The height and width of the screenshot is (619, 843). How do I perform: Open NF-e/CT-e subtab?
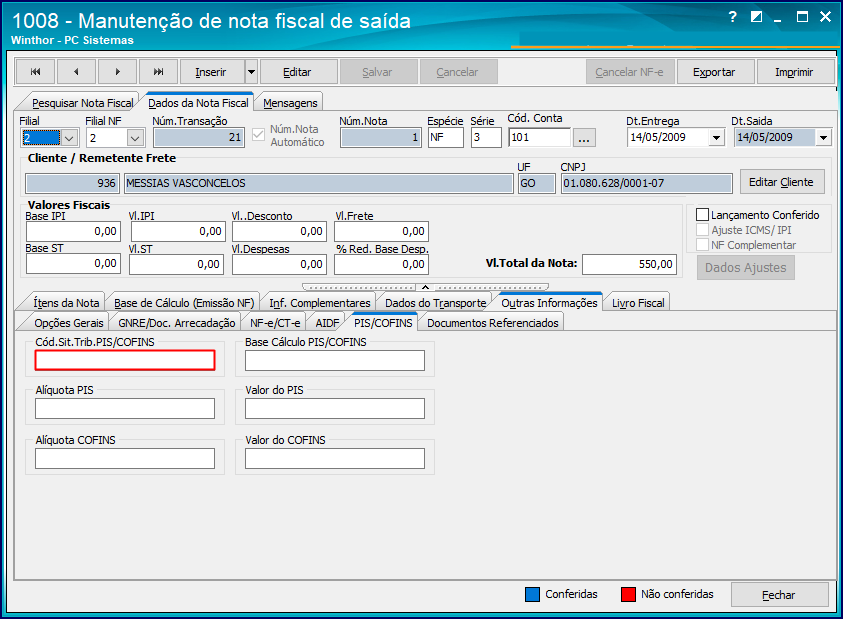tap(275, 323)
